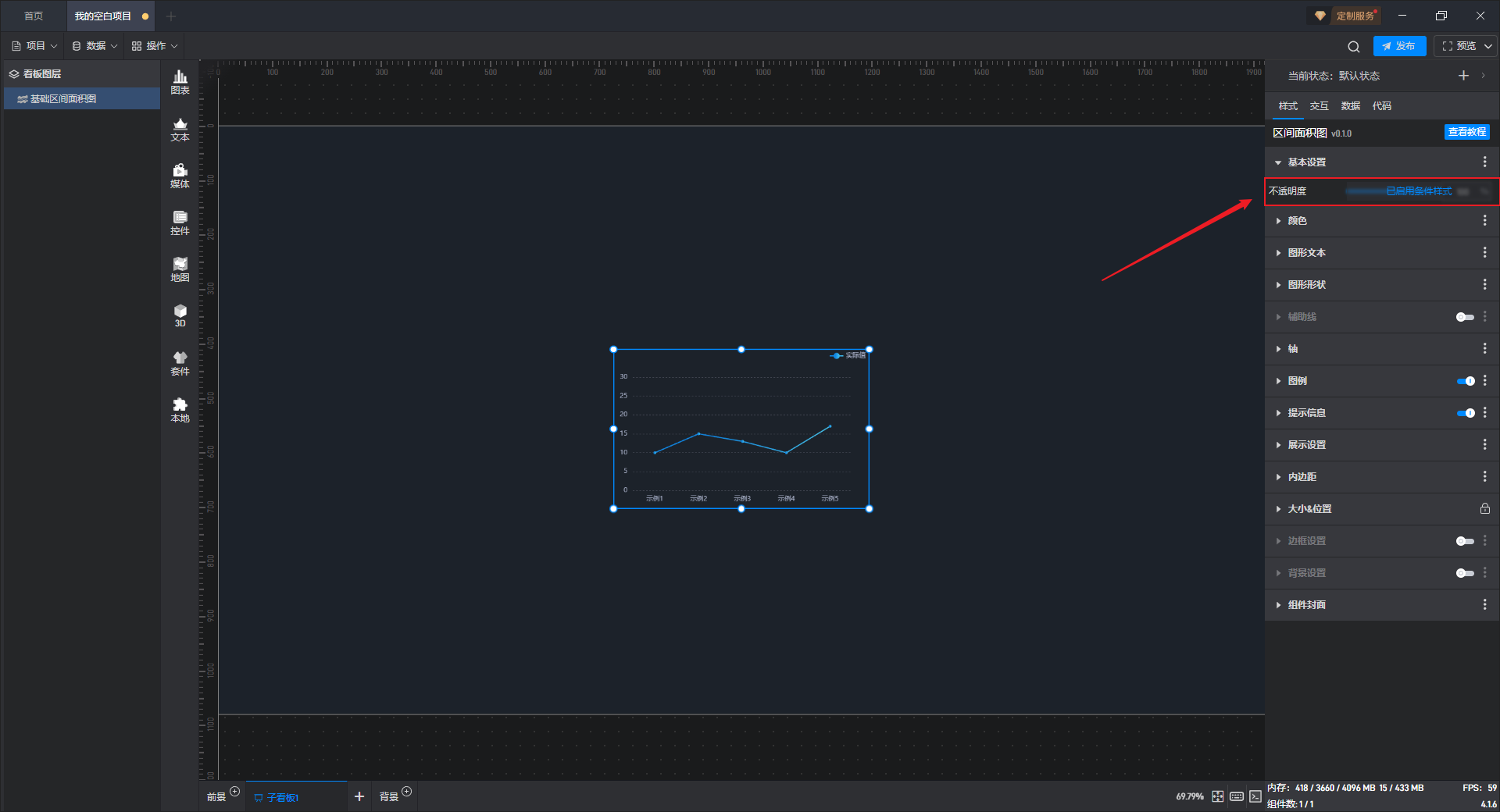Expand the 颜色 color section

[1297, 221]
